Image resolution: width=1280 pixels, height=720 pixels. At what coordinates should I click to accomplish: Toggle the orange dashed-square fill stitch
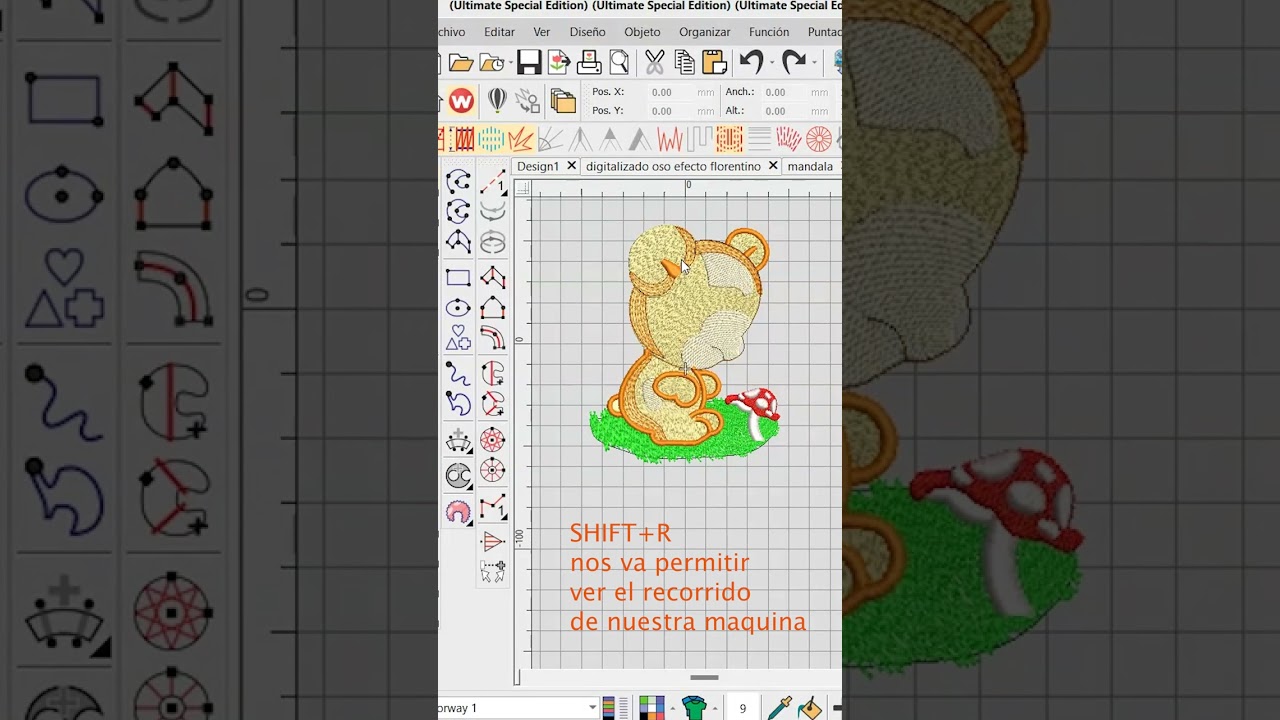pos(729,139)
